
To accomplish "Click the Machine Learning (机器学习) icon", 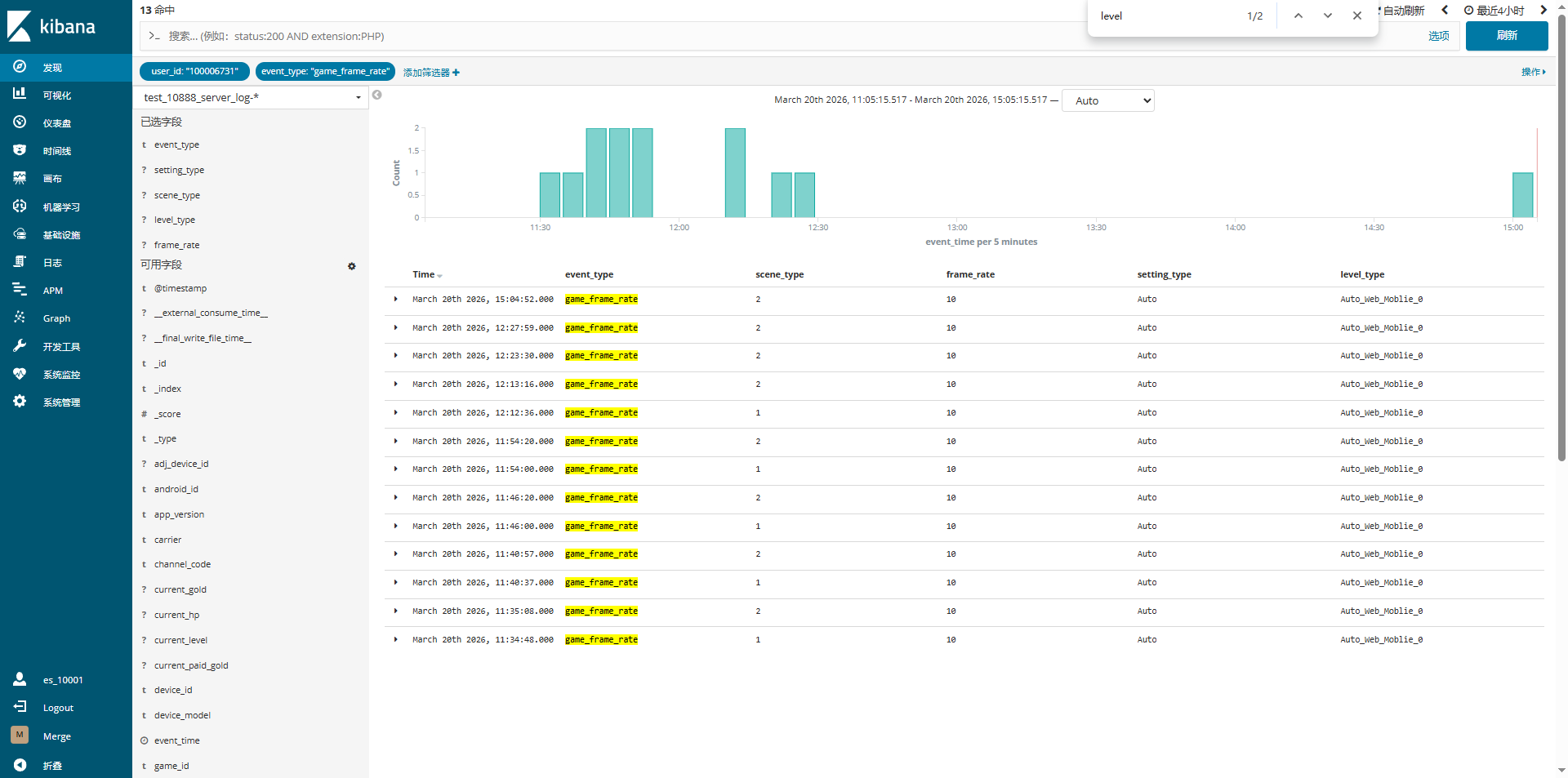I will [x=20, y=207].
